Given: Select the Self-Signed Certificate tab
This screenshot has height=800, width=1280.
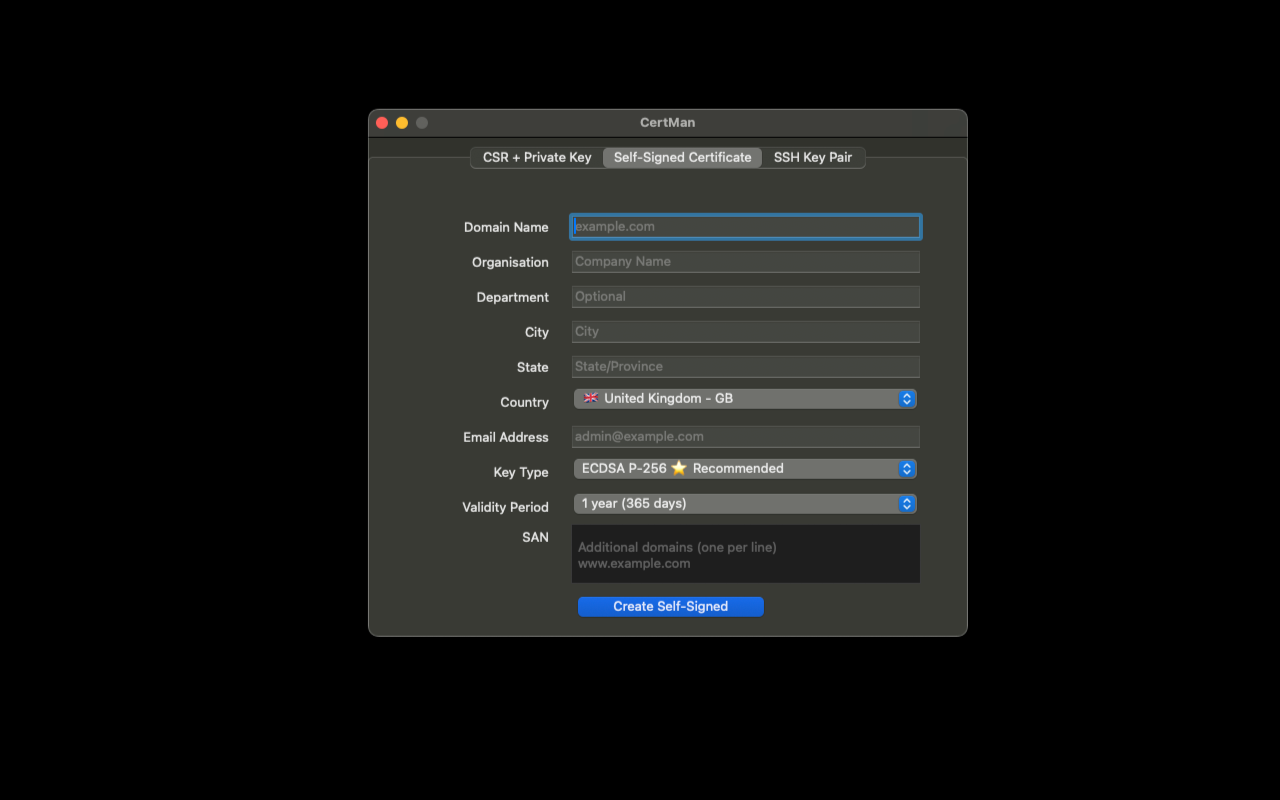Looking at the screenshot, I should [682, 157].
